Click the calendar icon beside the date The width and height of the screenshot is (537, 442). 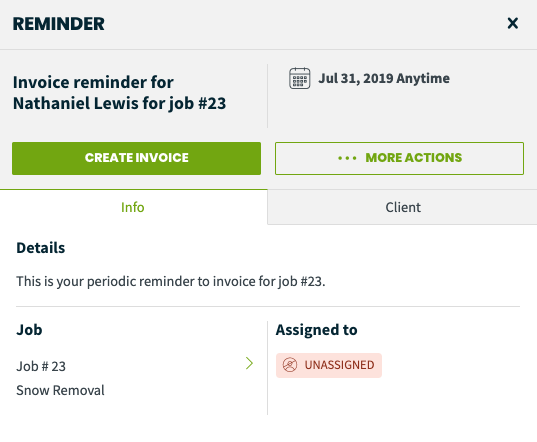click(300, 78)
